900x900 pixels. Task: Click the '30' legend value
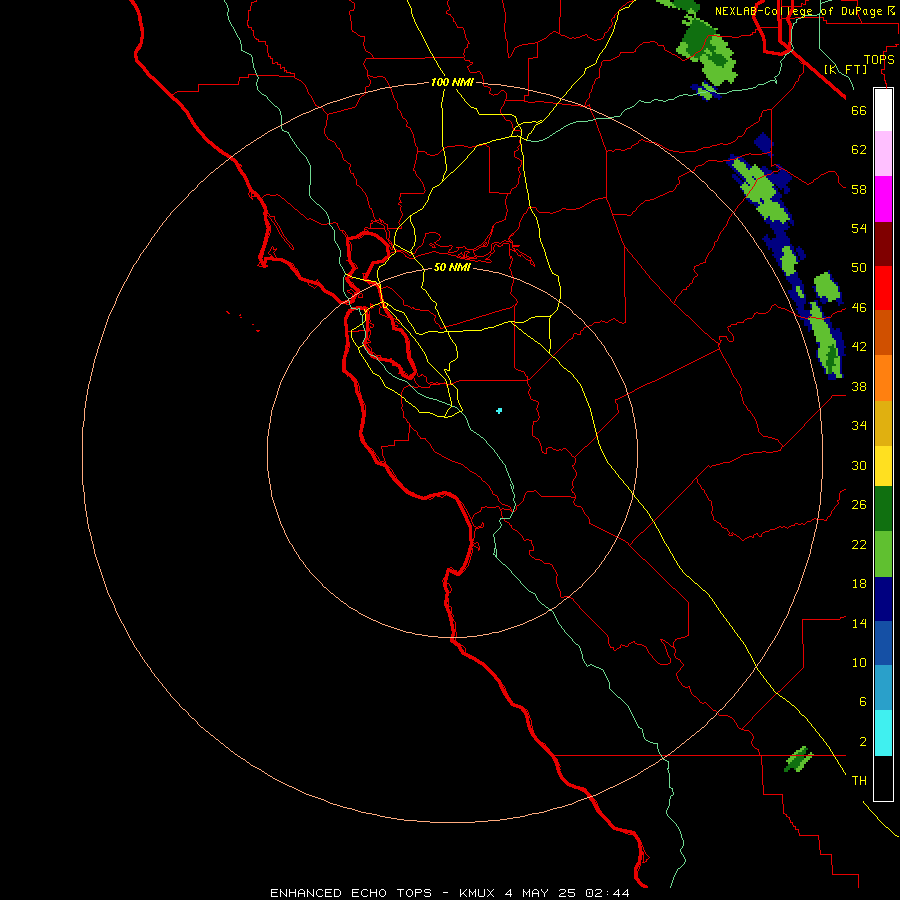[859, 465]
